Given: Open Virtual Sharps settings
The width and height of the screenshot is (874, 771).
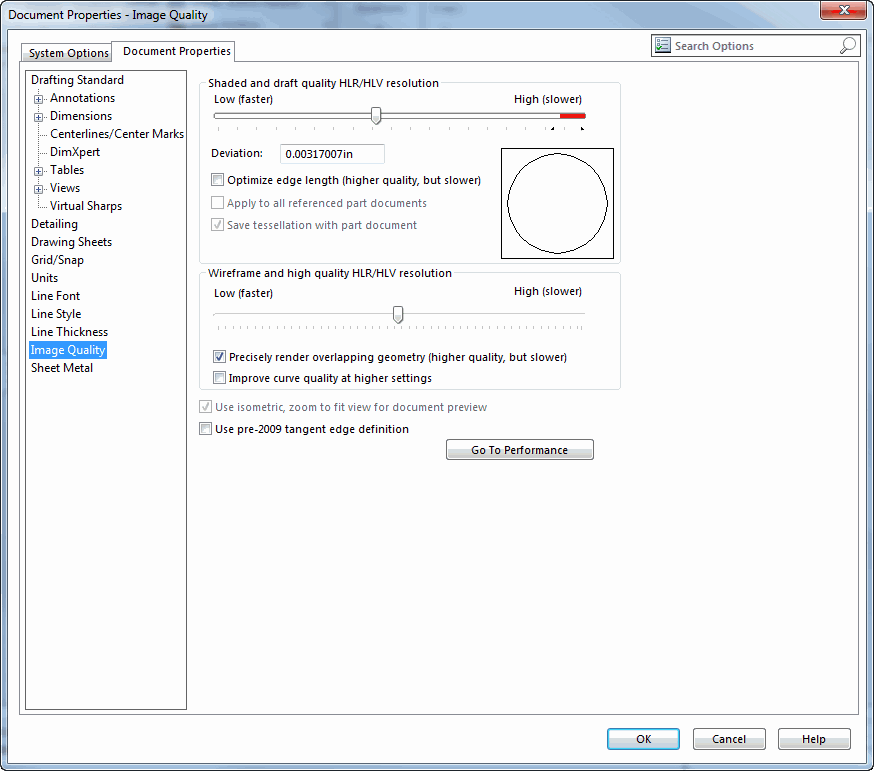Looking at the screenshot, I should click(x=86, y=206).
